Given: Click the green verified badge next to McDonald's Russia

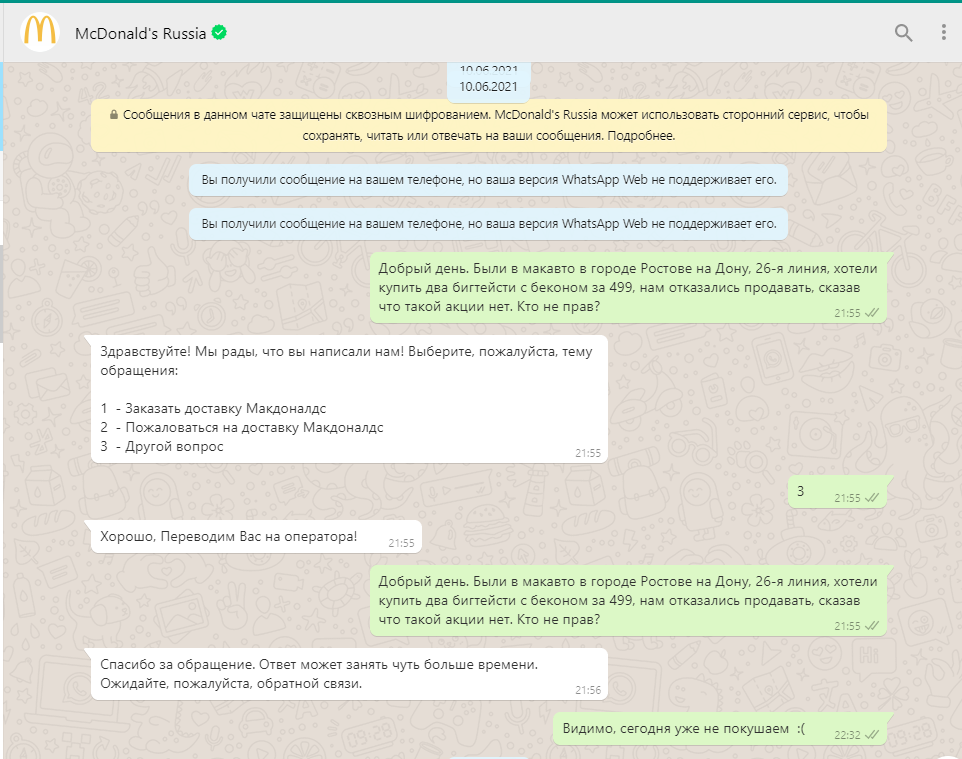Looking at the screenshot, I should coord(219,33).
